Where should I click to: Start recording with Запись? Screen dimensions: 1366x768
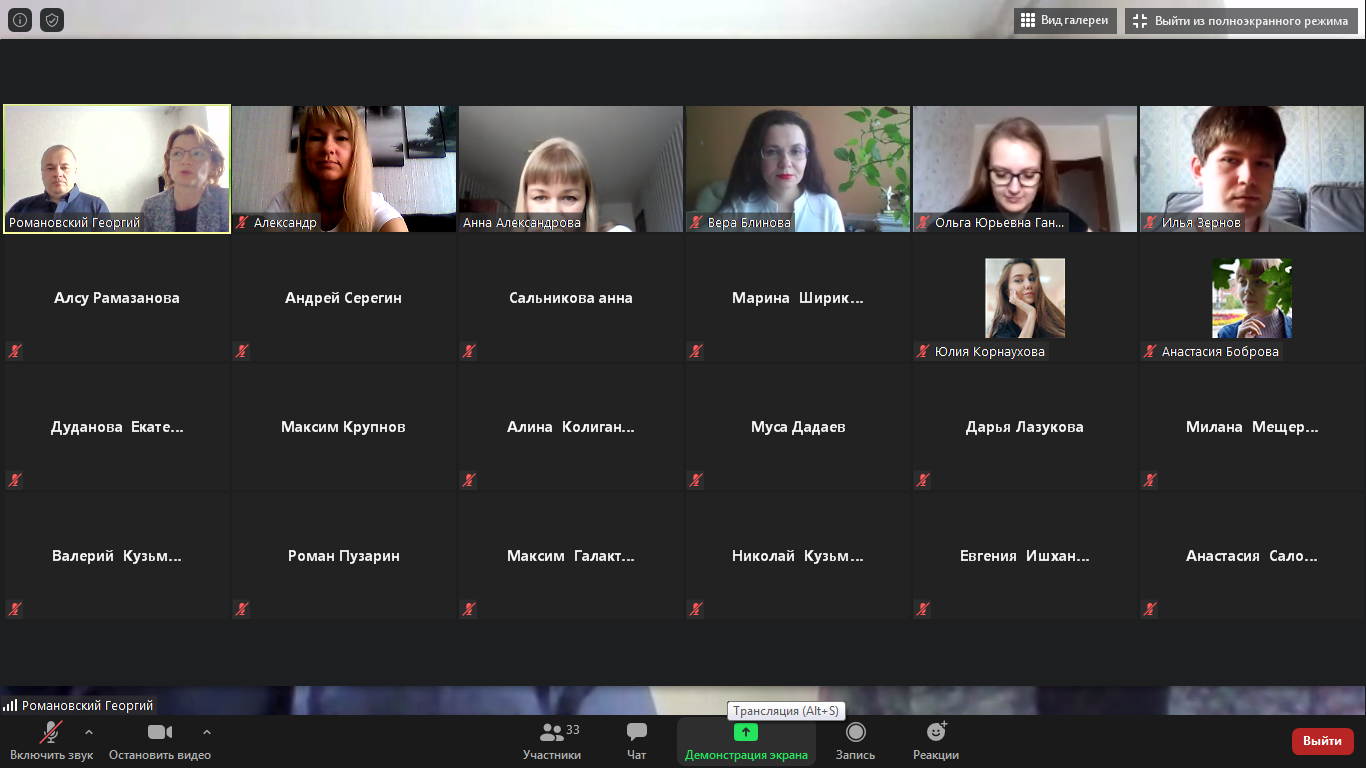(x=855, y=741)
